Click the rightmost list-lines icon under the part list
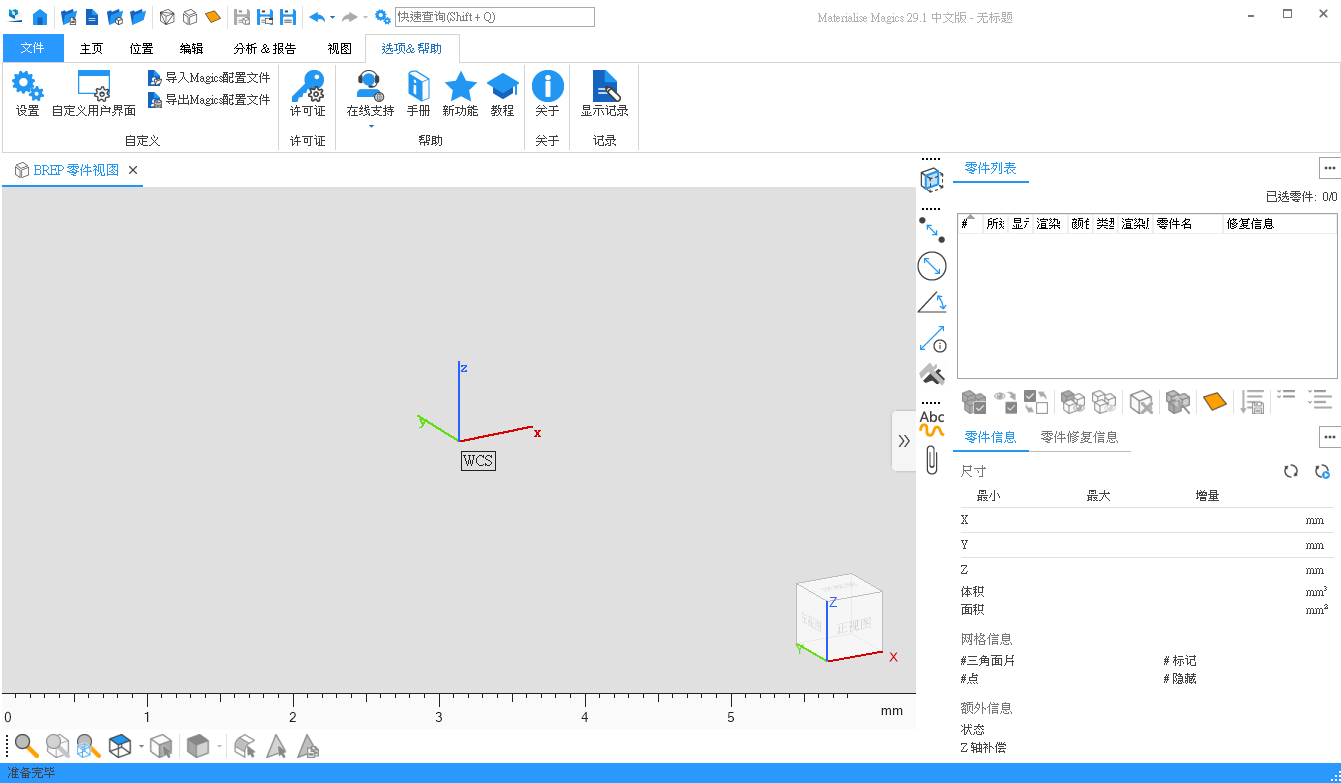The image size is (1341, 783). pos(1320,399)
